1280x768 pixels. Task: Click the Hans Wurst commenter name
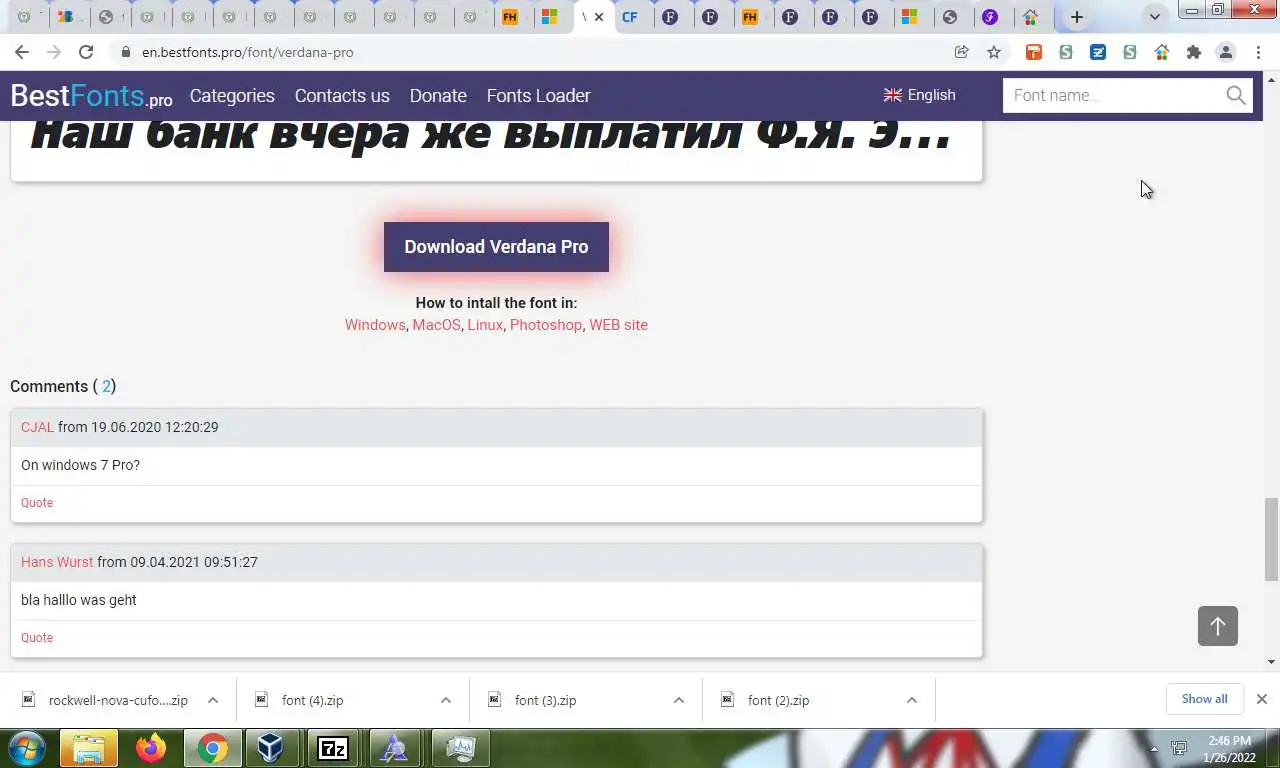[57, 562]
